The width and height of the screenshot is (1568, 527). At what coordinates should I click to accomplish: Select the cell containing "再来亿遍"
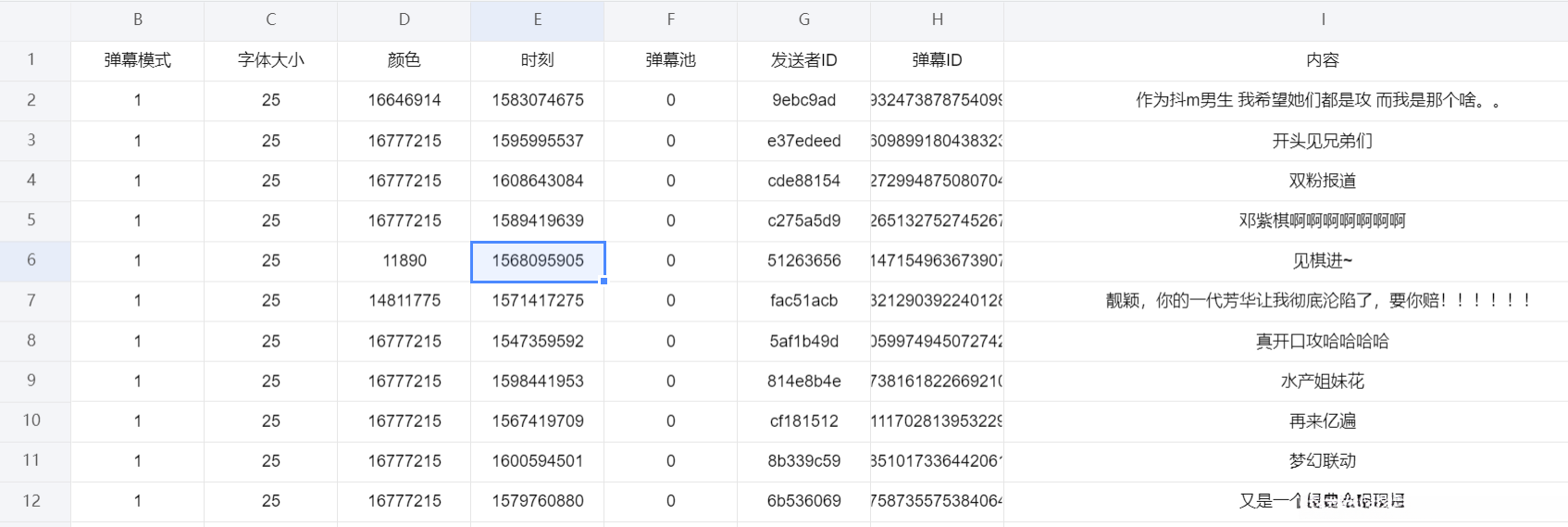1322,421
